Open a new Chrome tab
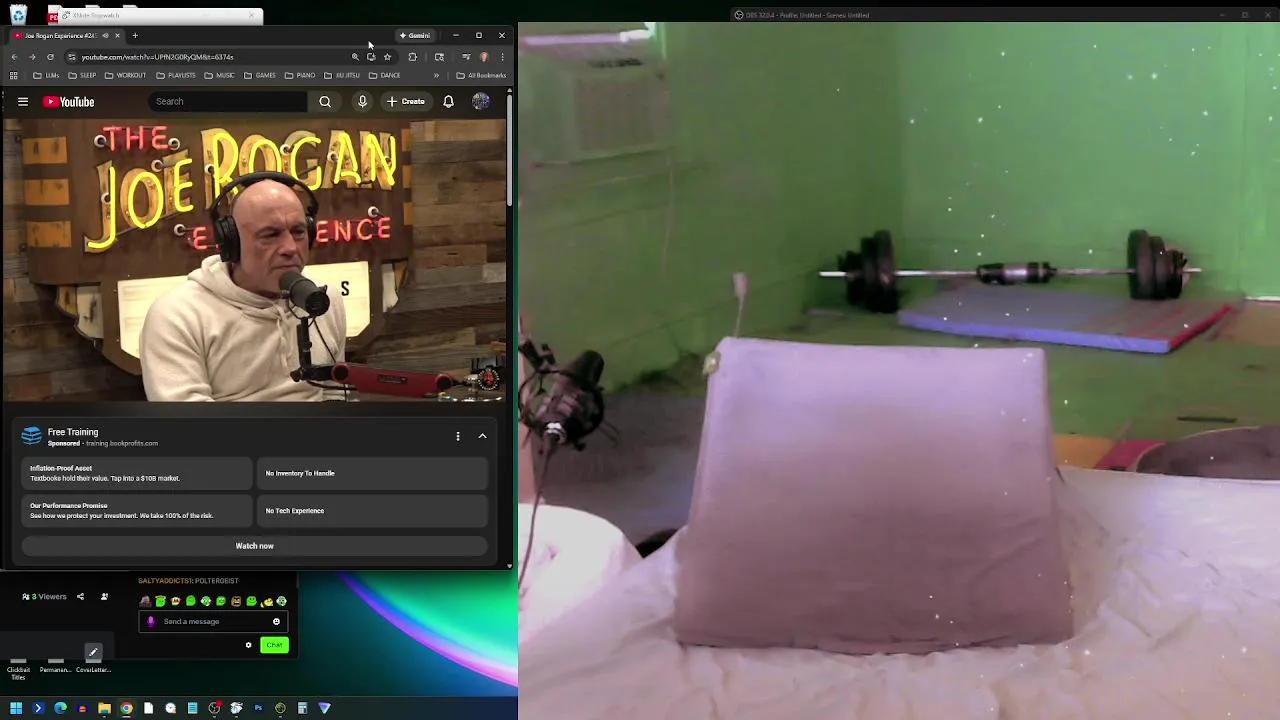Screen dimensions: 1280x720 pyautogui.click(x=135, y=35)
